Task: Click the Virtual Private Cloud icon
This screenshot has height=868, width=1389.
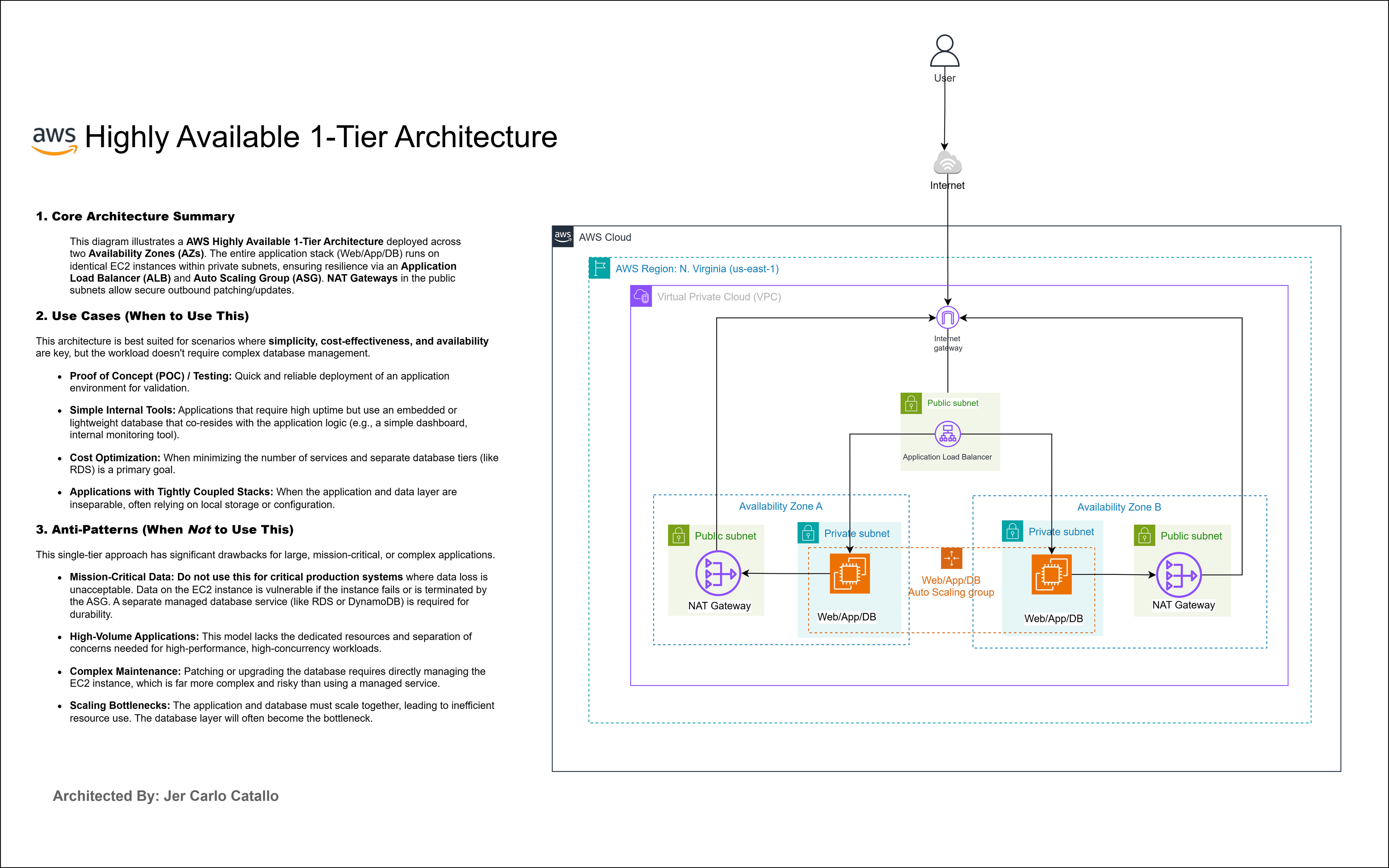Action: pyautogui.click(x=641, y=296)
